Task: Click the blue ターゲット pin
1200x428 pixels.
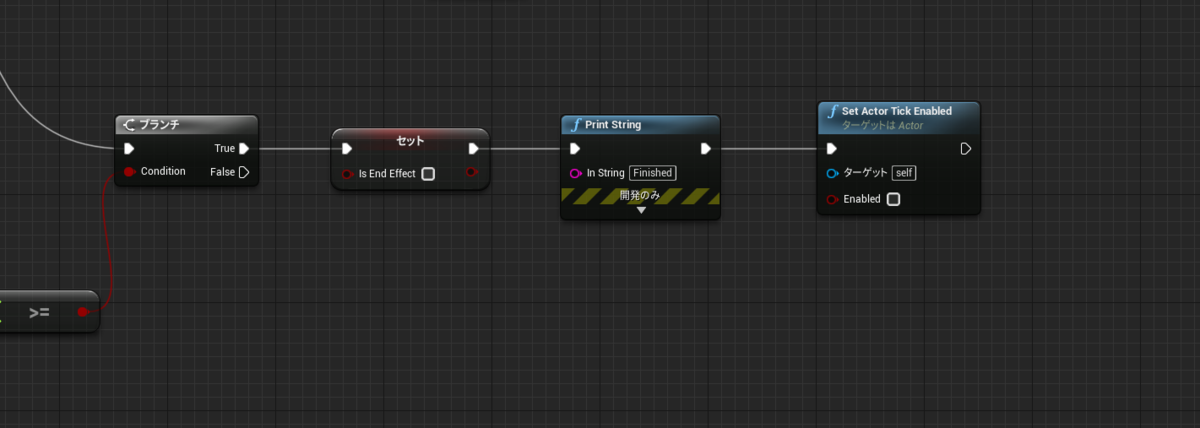Action: (832, 173)
